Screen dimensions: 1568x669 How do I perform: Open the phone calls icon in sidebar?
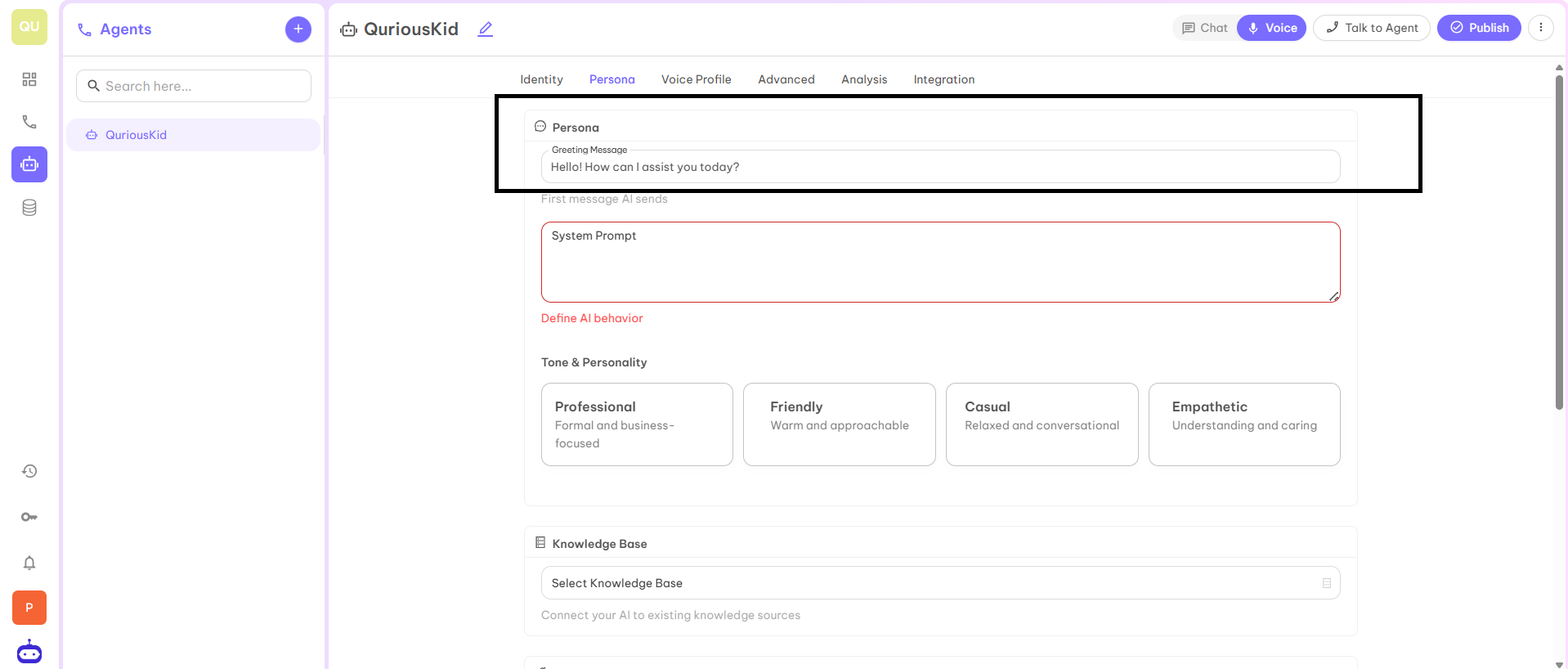(x=29, y=122)
